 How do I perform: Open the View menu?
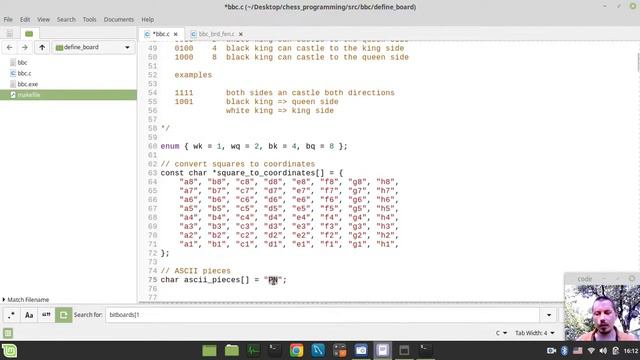point(43,20)
